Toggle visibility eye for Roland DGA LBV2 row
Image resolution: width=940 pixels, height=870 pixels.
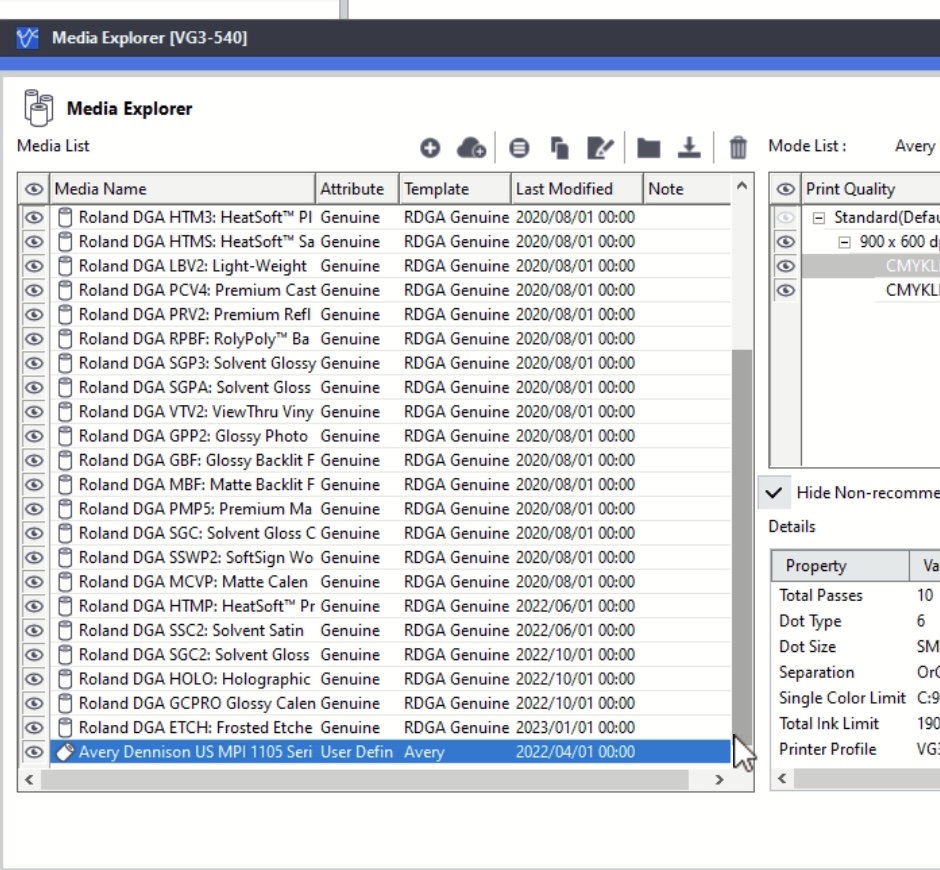point(34,266)
